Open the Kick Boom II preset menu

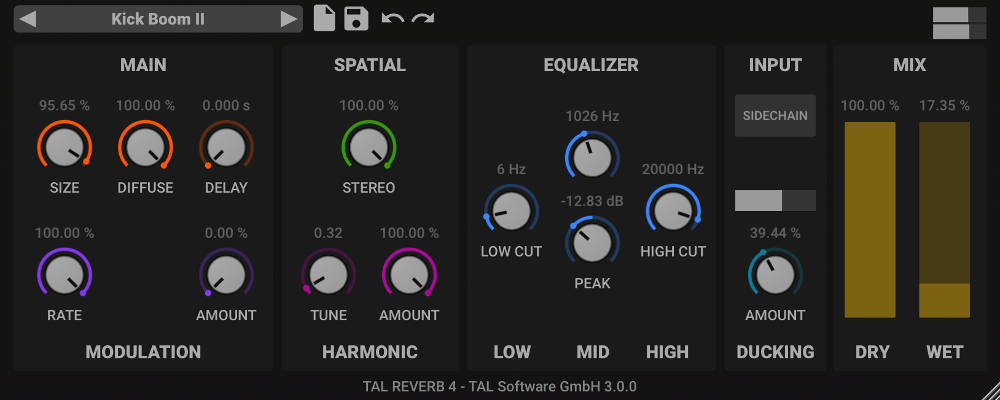pos(158,19)
